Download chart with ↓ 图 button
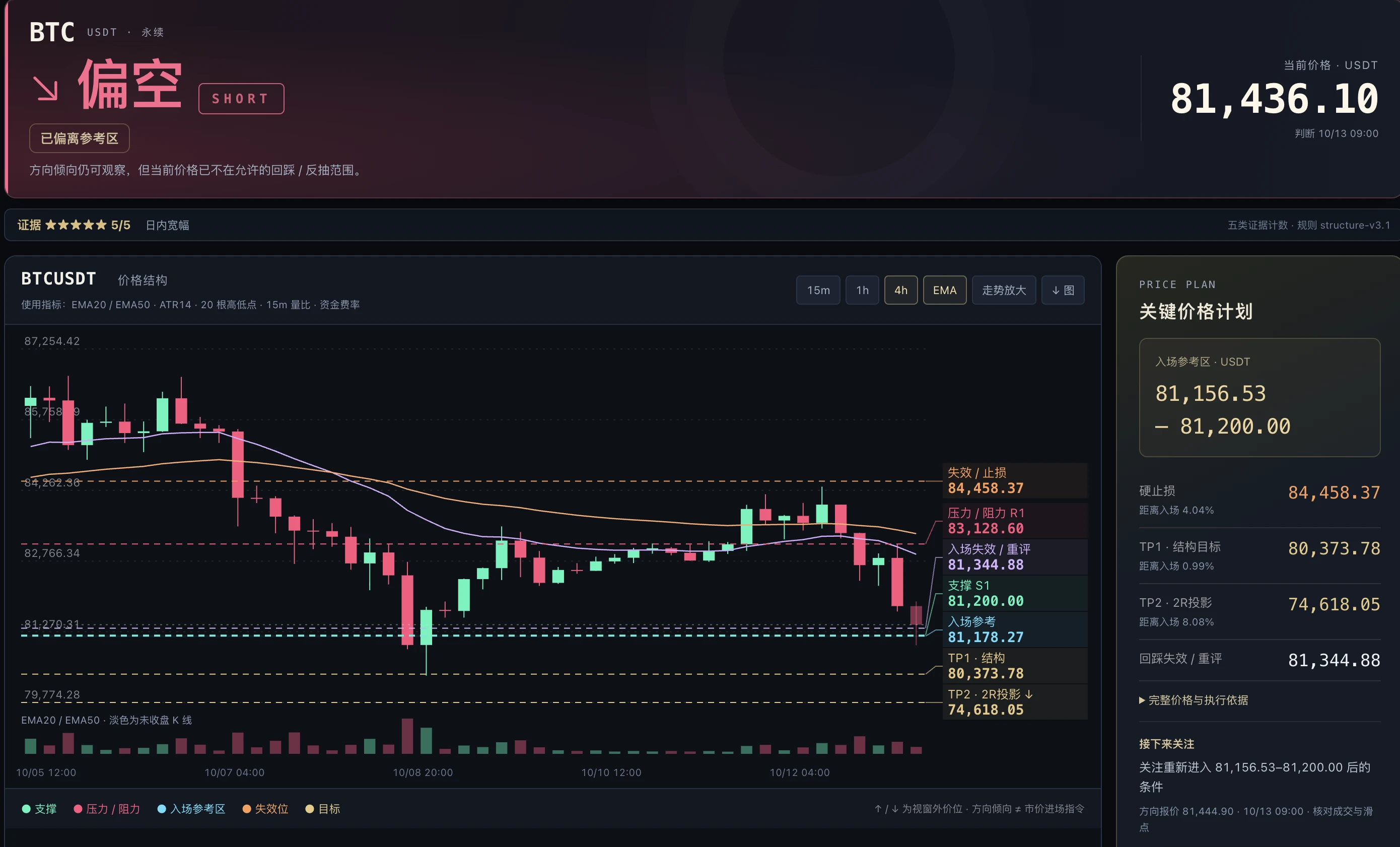The height and width of the screenshot is (847, 1400). pyautogui.click(x=1063, y=290)
